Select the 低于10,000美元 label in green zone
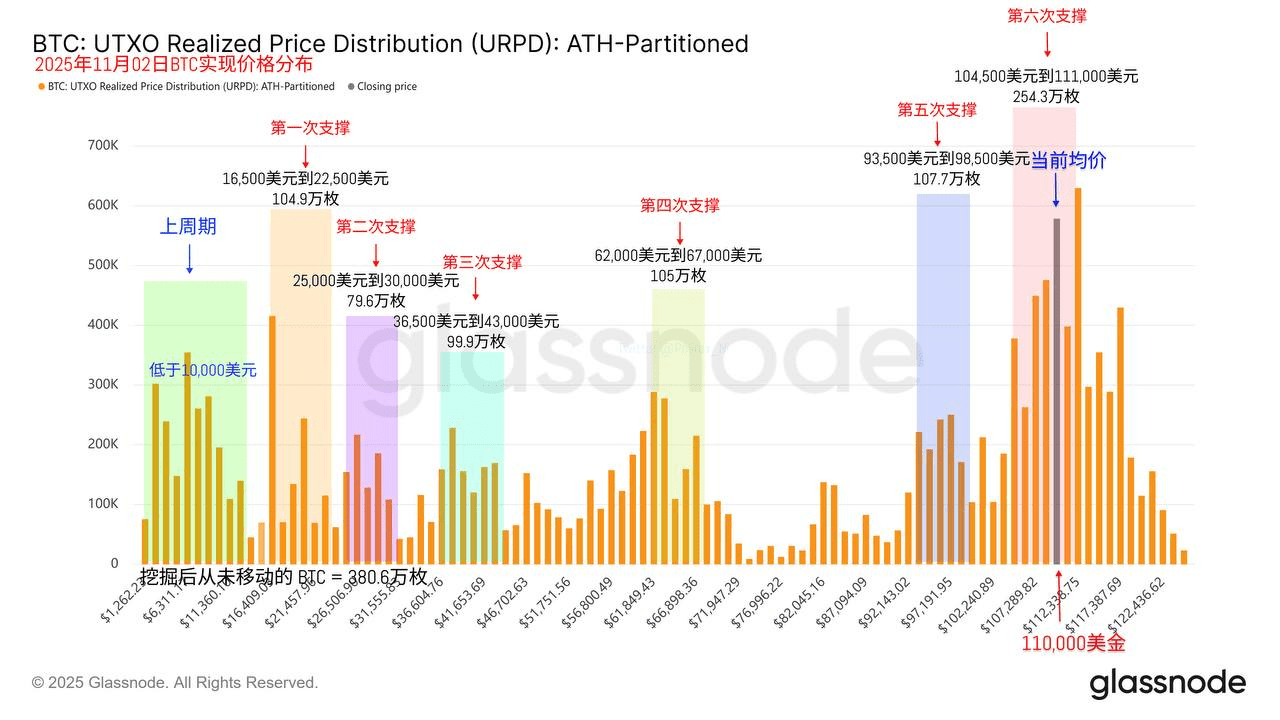The height and width of the screenshot is (720, 1280). point(203,370)
